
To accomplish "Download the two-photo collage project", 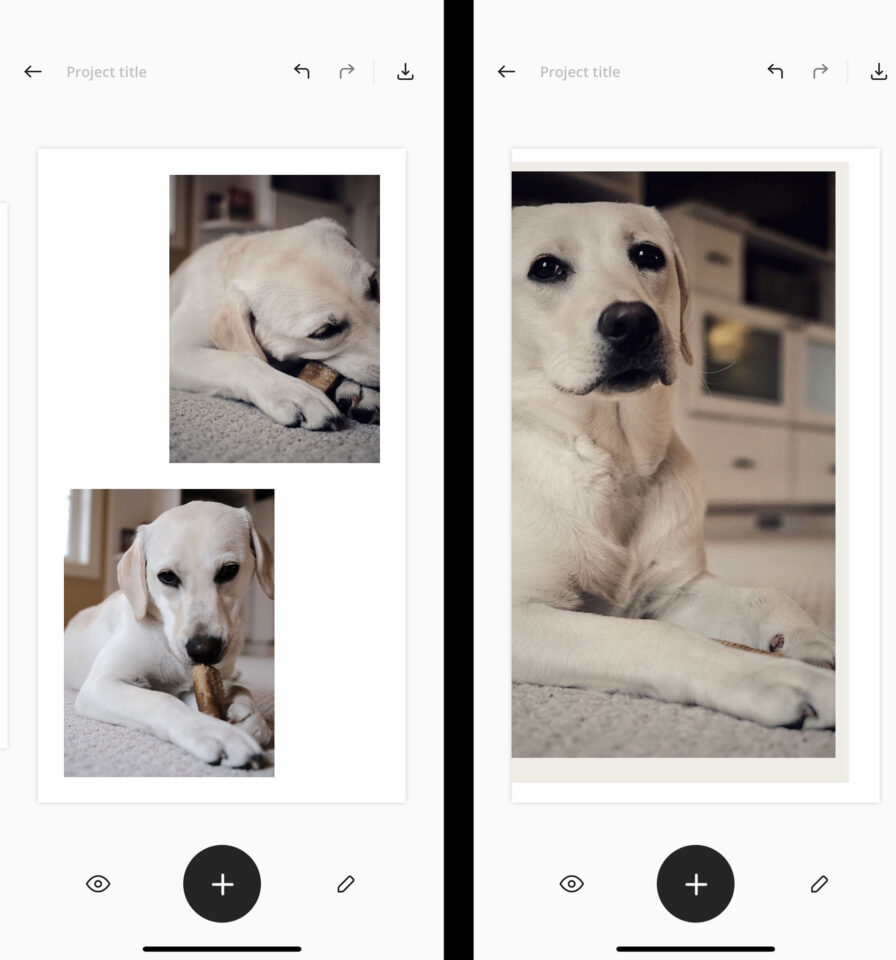I will pyautogui.click(x=405, y=72).
